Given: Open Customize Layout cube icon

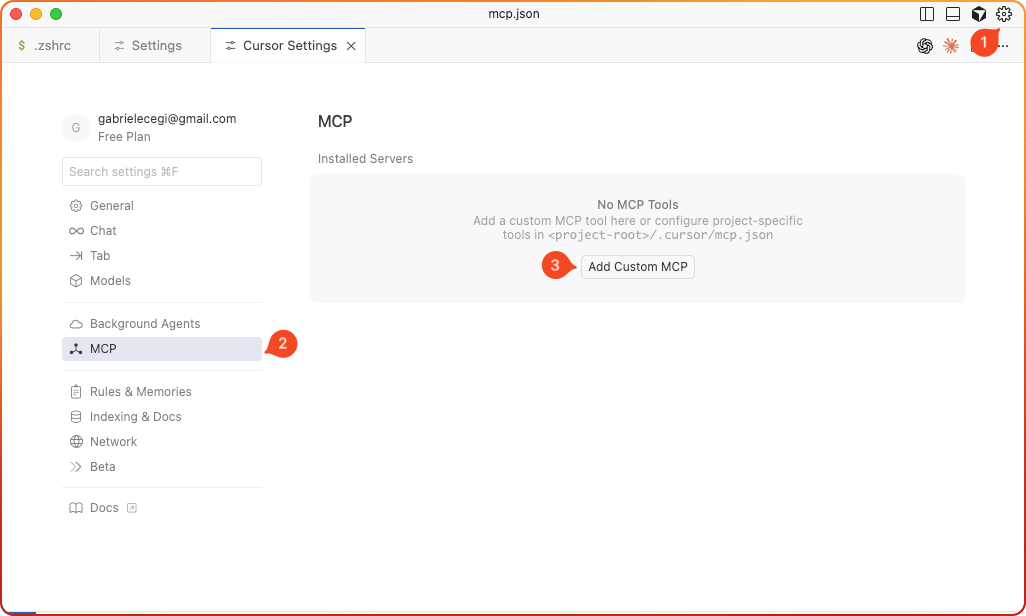Looking at the screenshot, I should pyautogui.click(x=979, y=14).
